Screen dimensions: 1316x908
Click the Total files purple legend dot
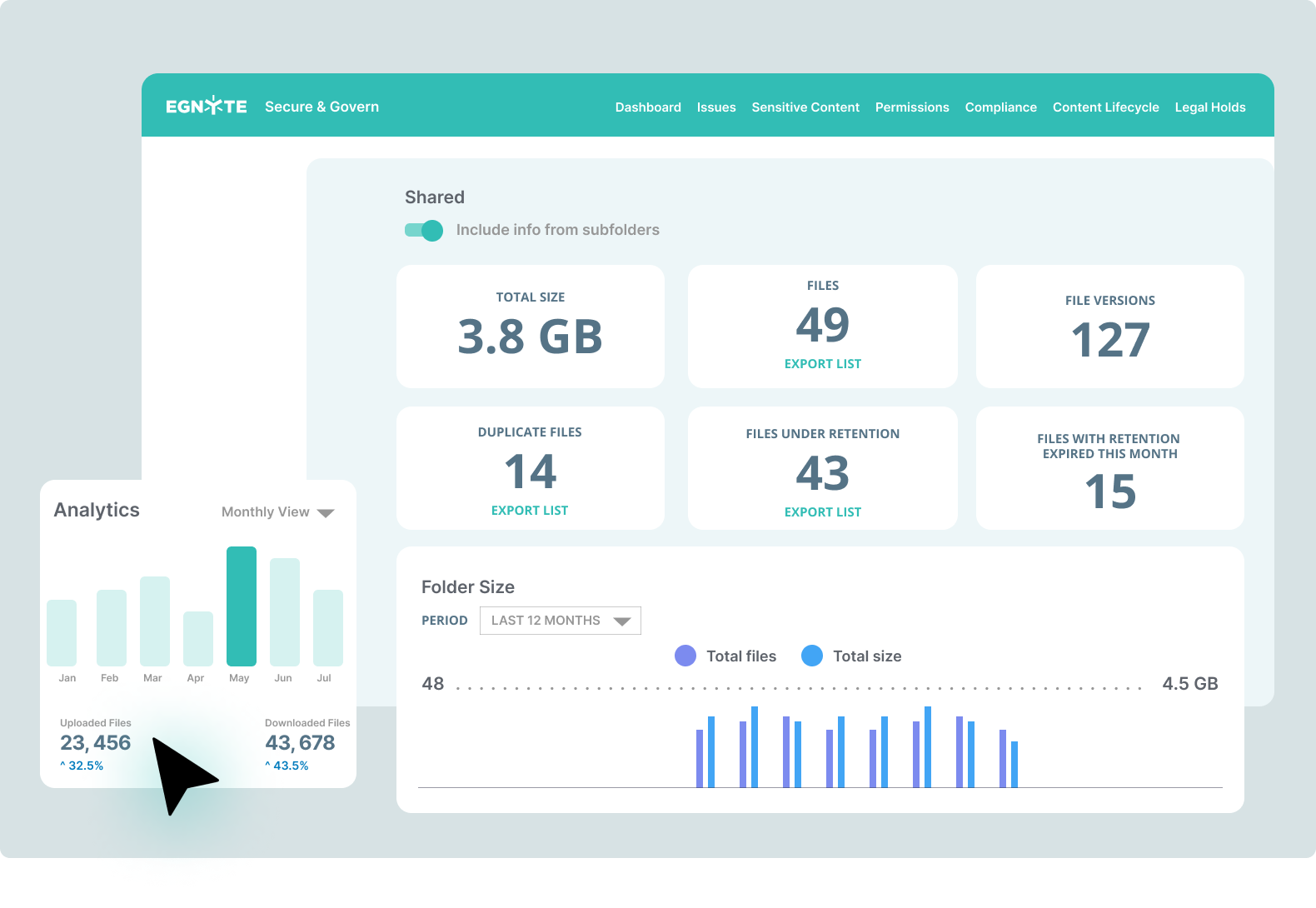(685, 656)
